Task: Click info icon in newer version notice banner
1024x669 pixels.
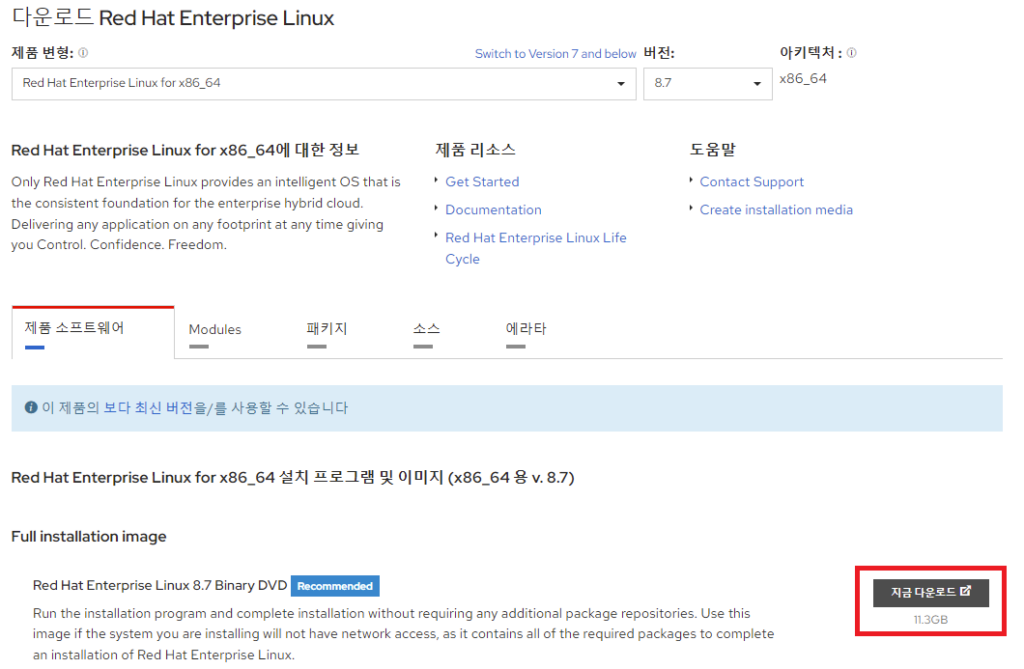Action: tap(31, 407)
